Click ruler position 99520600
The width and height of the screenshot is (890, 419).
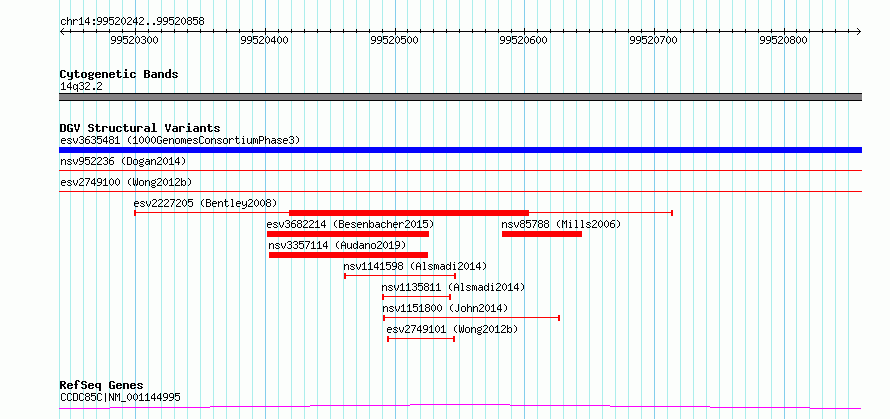point(523,40)
